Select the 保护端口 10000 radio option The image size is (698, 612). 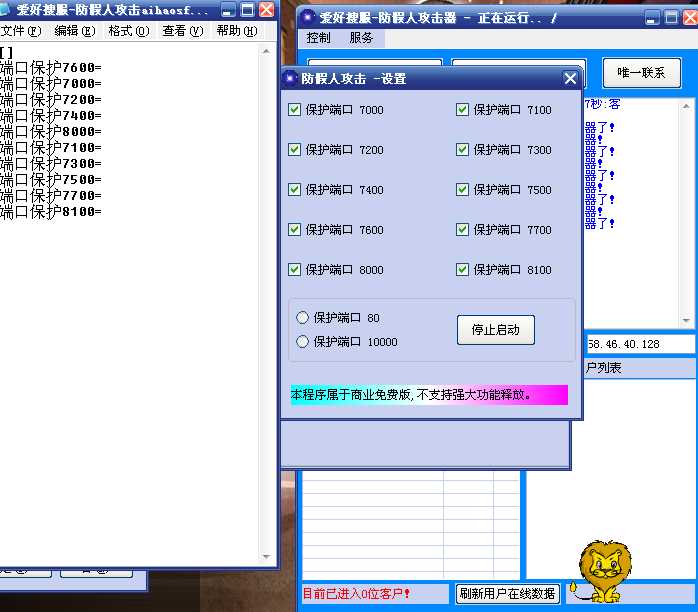pos(303,342)
